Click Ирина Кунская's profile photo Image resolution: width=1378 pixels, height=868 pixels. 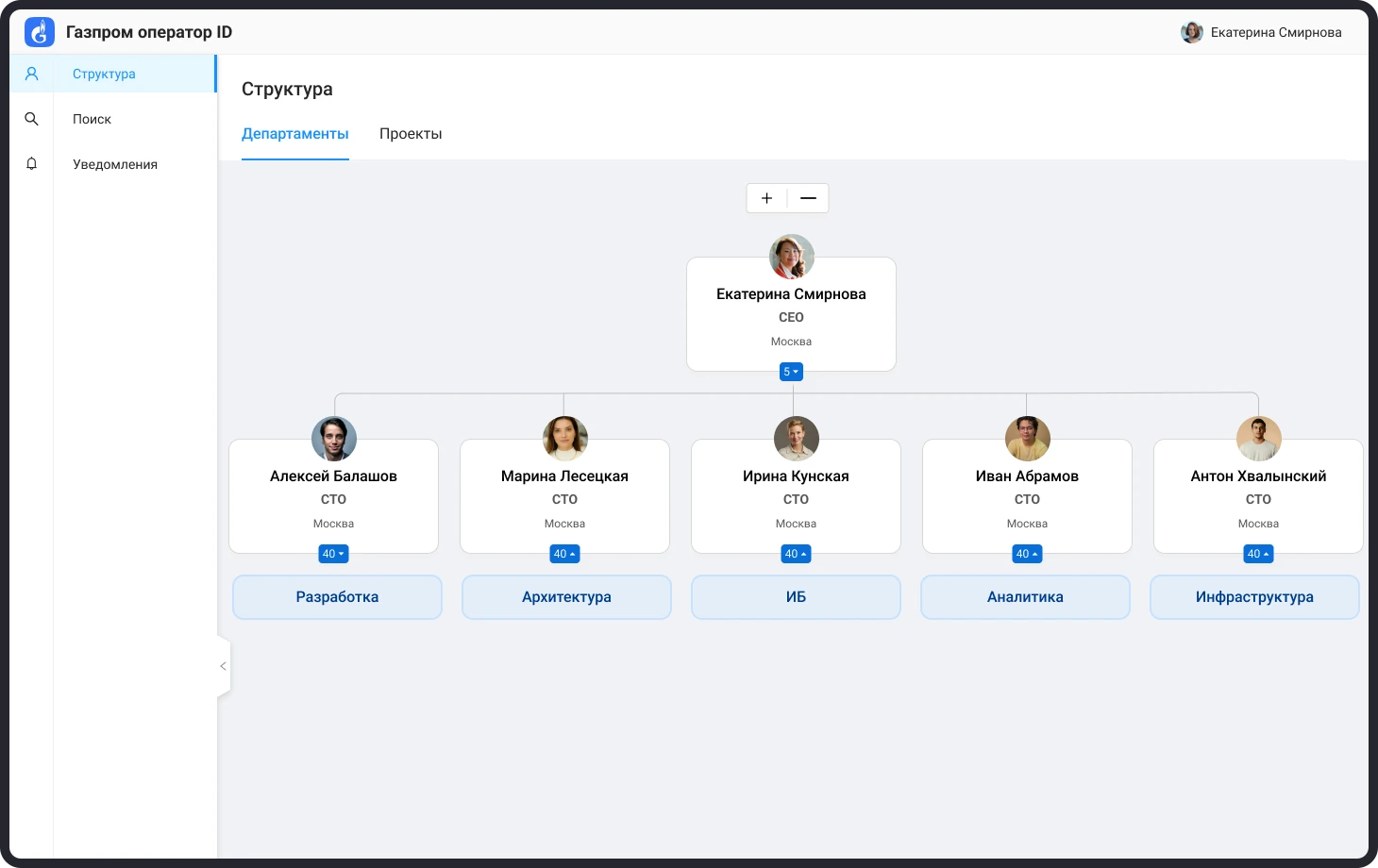797,439
